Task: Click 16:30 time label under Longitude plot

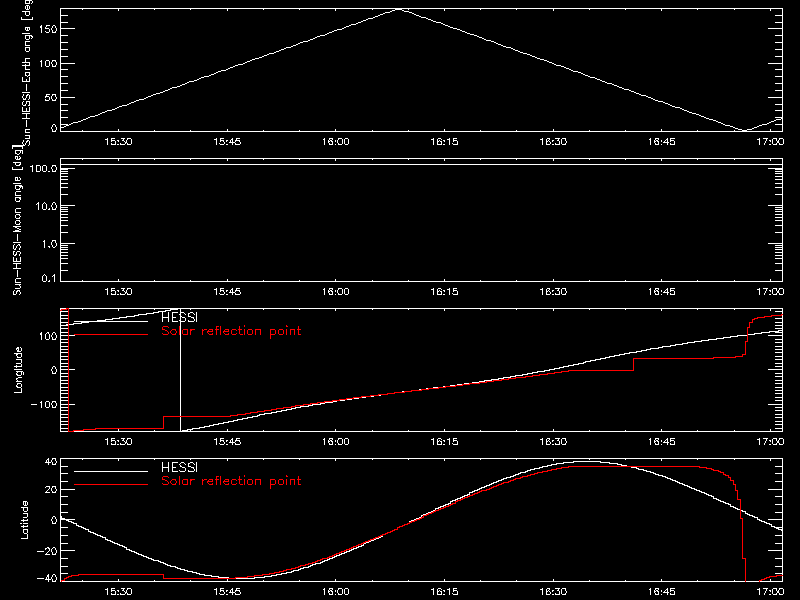Action: pyautogui.click(x=553, y=441)
